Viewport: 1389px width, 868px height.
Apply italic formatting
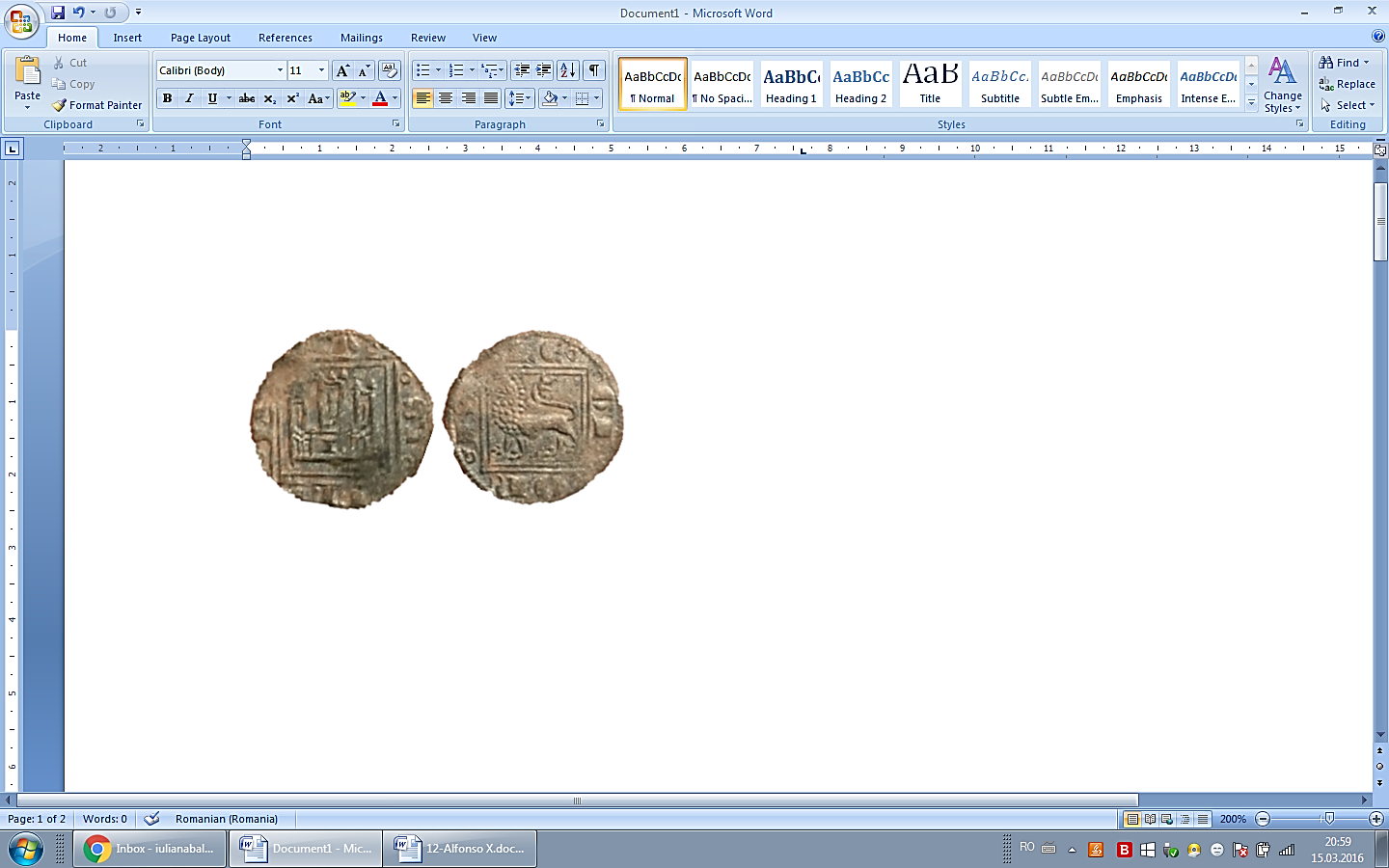click(187, 97)
